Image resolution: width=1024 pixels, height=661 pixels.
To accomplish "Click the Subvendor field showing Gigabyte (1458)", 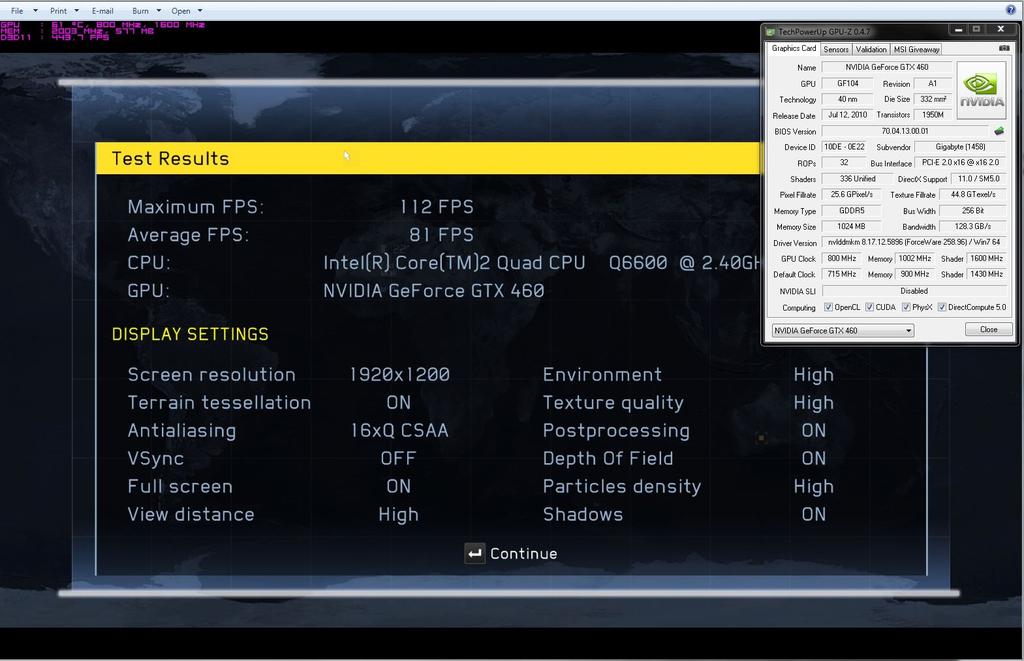I will (x=960, y=147).
